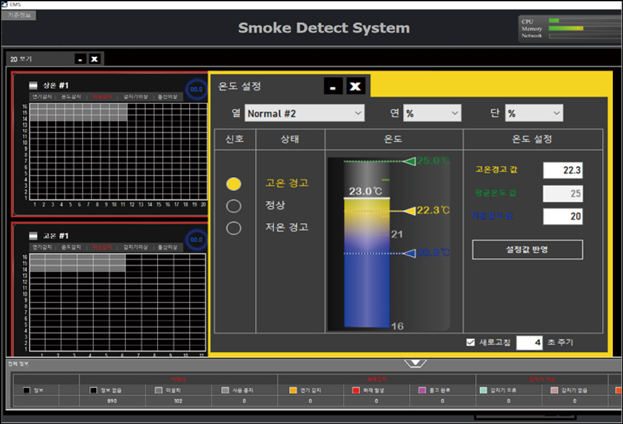Open the 연 % dropdown
The height and width of the screenshot is (424, 623).
pos(432,113)
